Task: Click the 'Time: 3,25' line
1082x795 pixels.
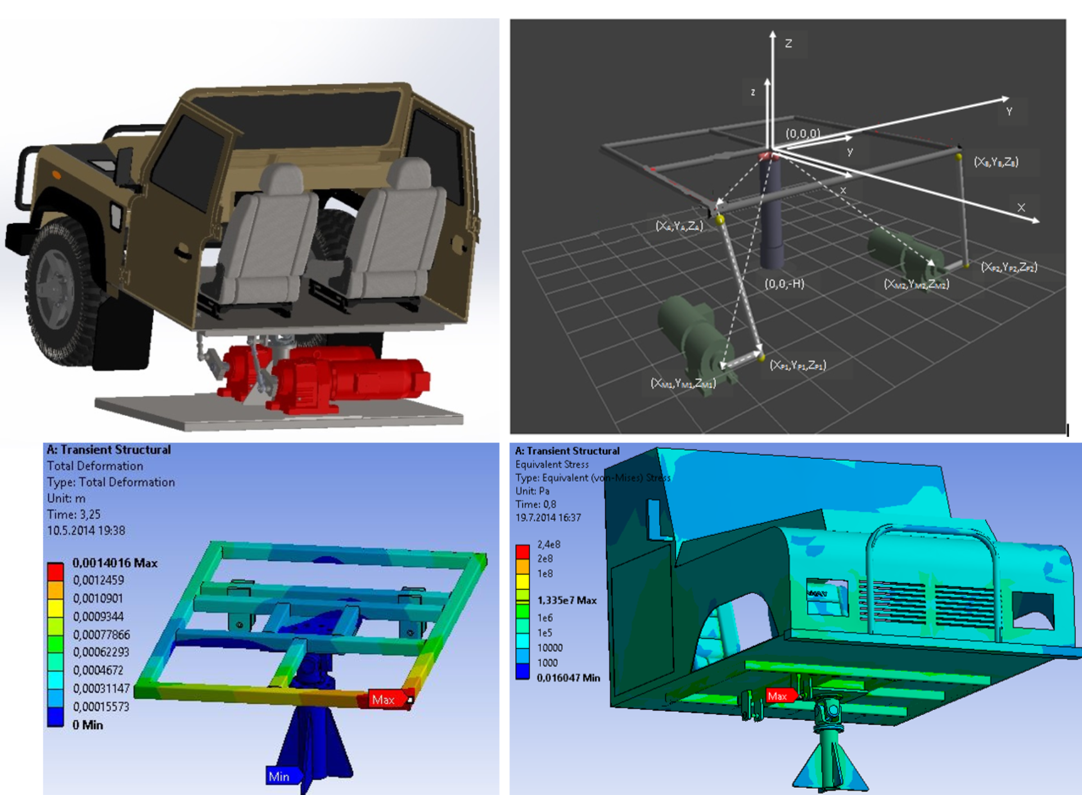Action: click(74, 514)
